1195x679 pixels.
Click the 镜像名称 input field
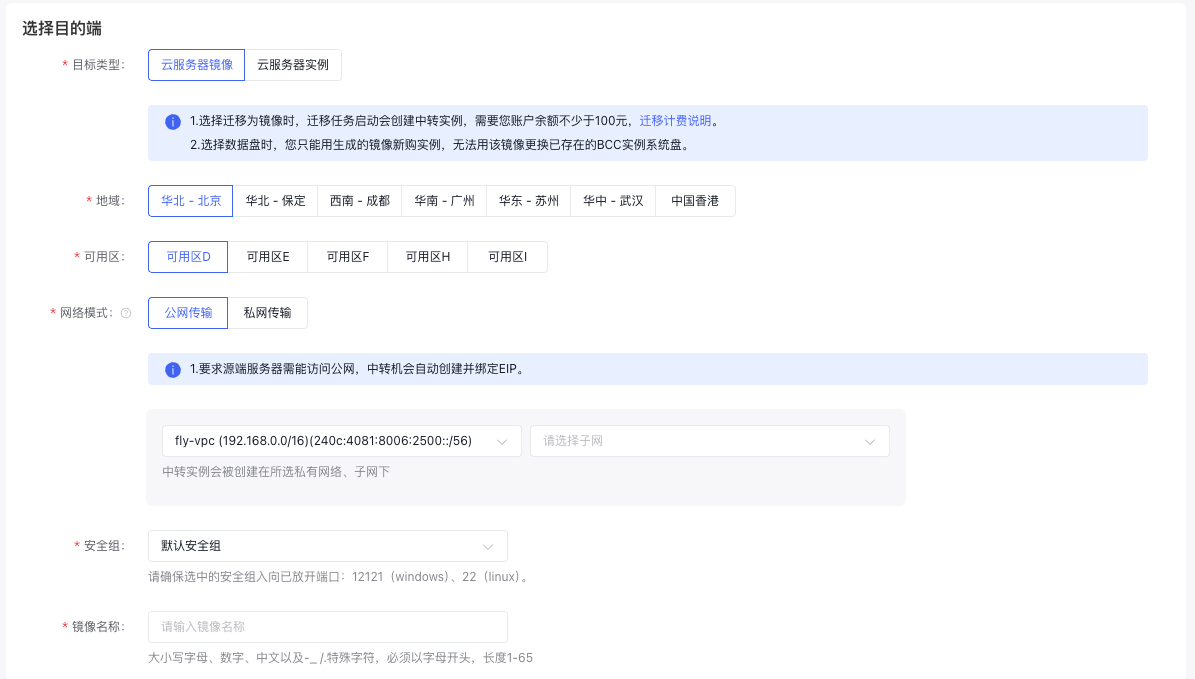pos(327,627)
